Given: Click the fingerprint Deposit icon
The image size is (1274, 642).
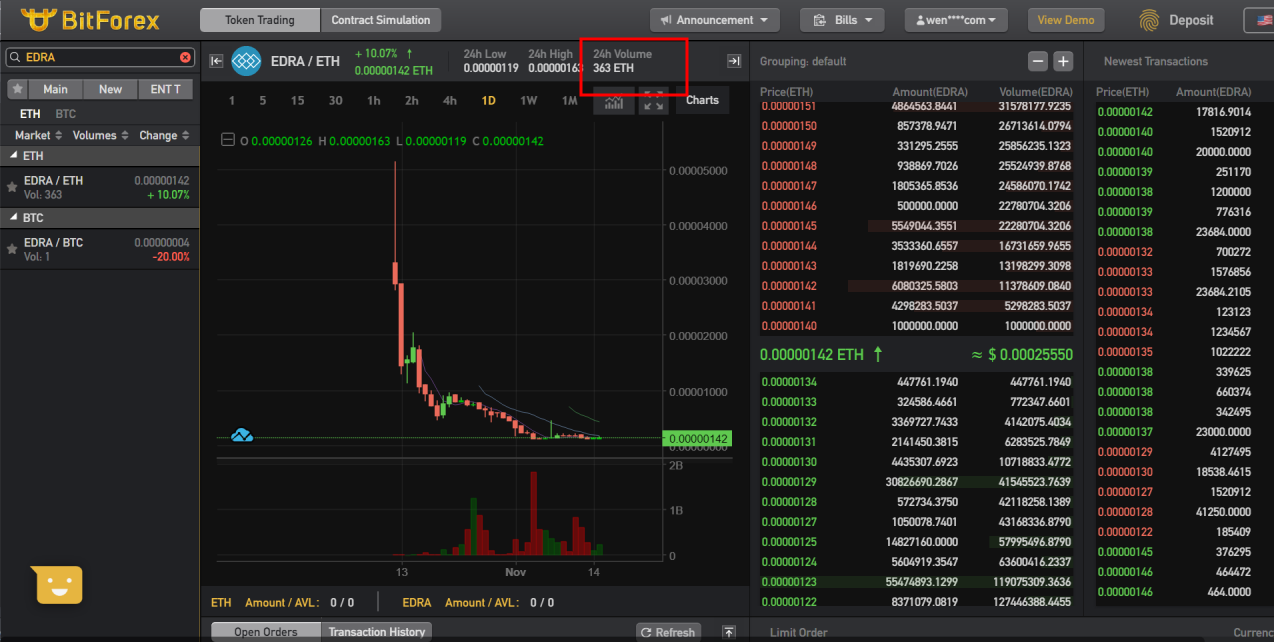Looking at the screenshot, I should click(x=1149, y=20).
